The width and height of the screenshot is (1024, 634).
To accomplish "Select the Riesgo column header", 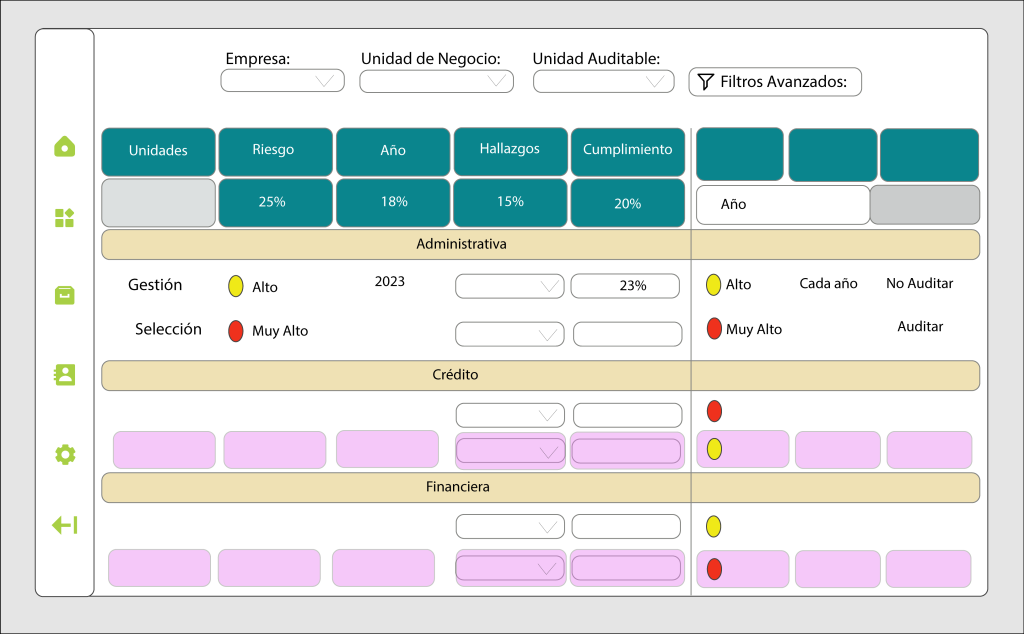I will point(275,151).
